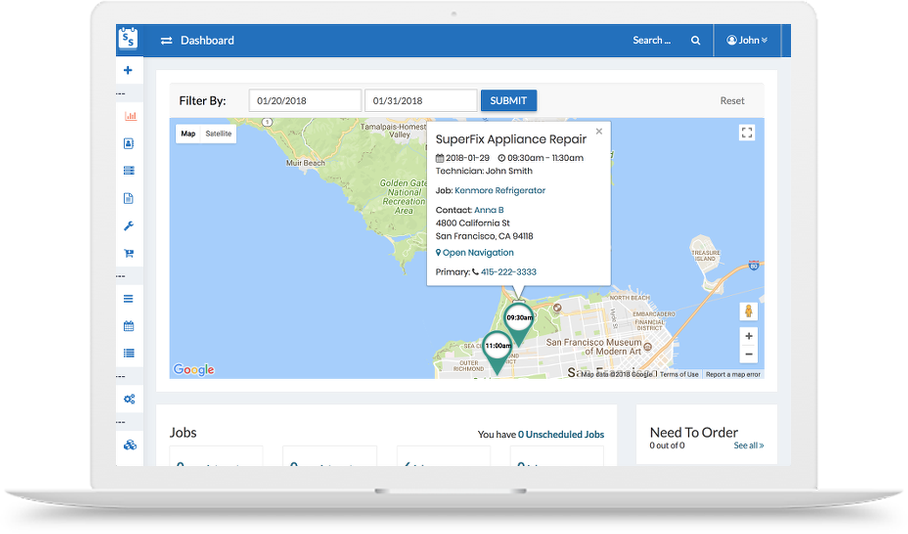Click the end date field 01/31/2018
Viewport: 908px width, 534px height.
tap(421, 100)
